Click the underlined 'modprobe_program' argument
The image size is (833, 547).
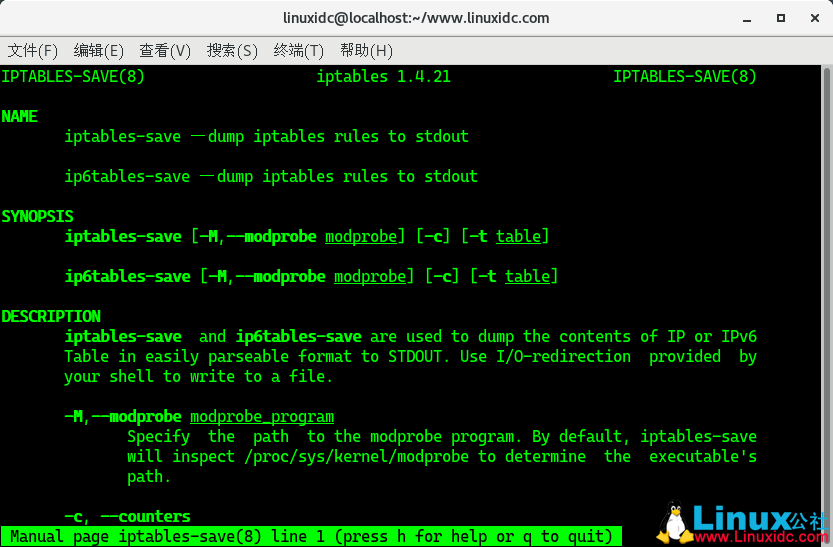coord(262,417)
